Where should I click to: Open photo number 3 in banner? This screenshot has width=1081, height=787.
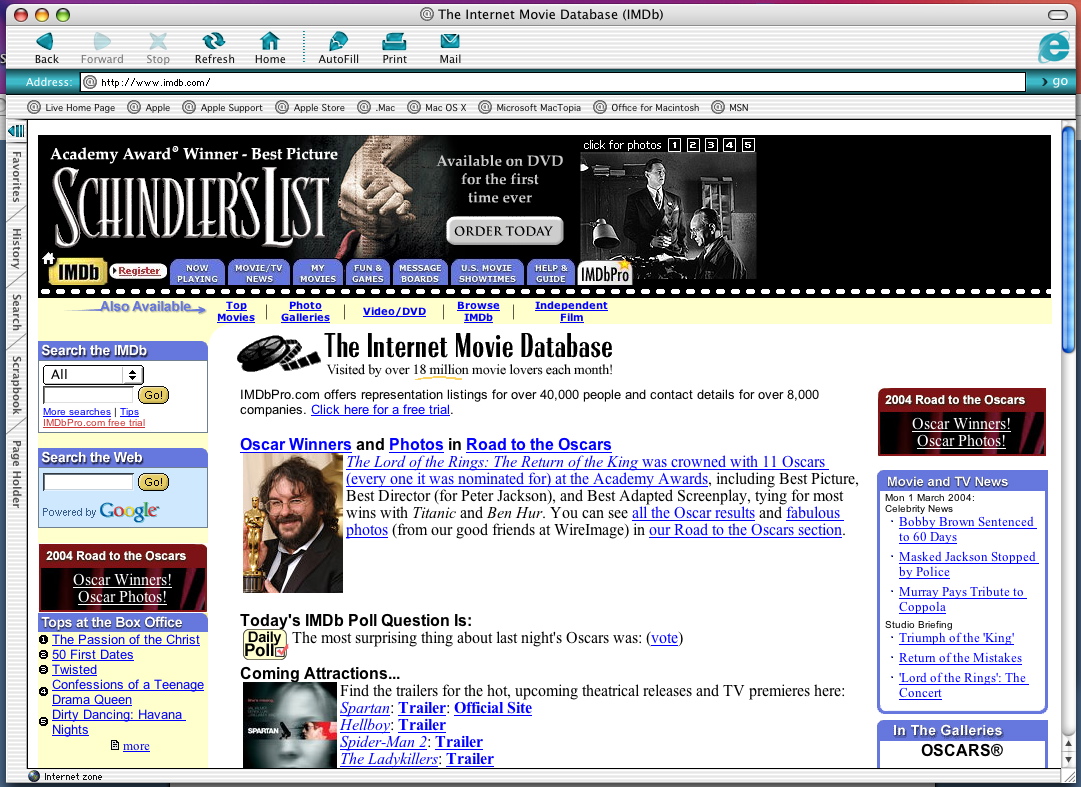pos(711,145)
